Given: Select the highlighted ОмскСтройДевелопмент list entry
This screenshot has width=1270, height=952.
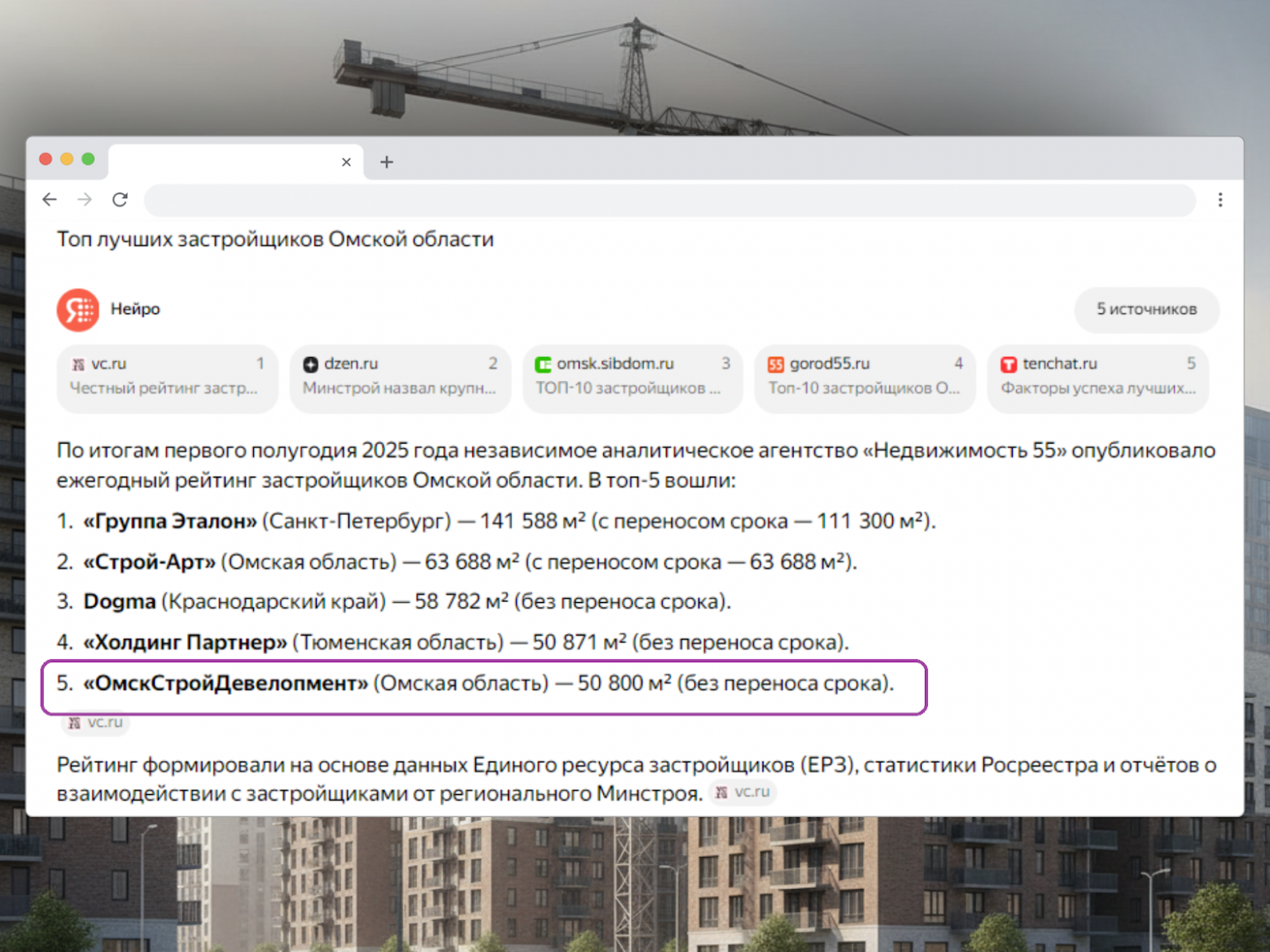Looking at the screenshot, I should click(484, 685).
